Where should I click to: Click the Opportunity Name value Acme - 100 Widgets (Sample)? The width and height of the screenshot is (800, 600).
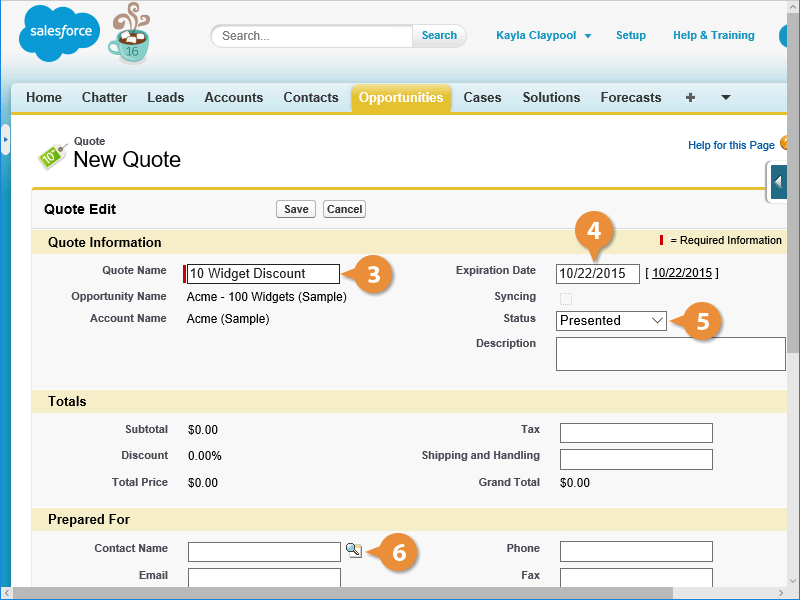267,297
